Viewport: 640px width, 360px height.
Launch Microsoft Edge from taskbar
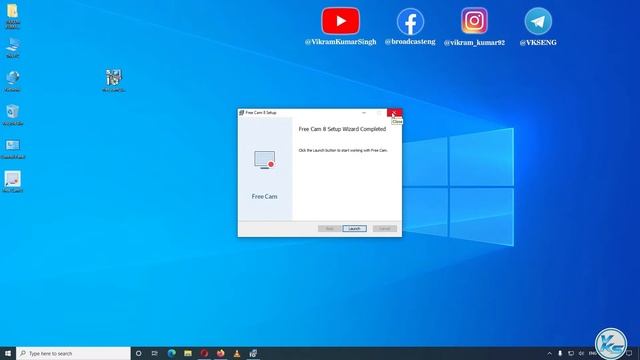(171, 353)
